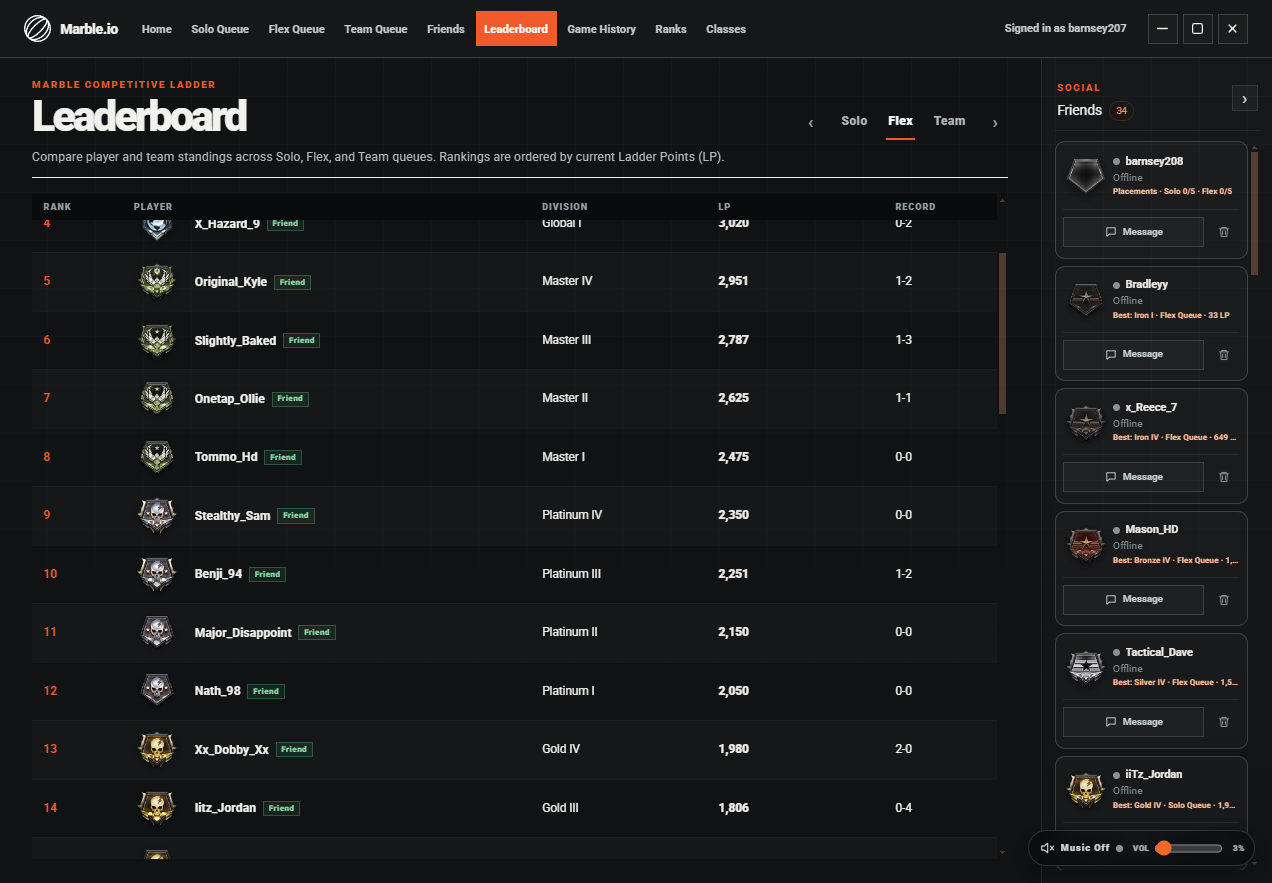Click the Player column header

(x=153, y=207)
